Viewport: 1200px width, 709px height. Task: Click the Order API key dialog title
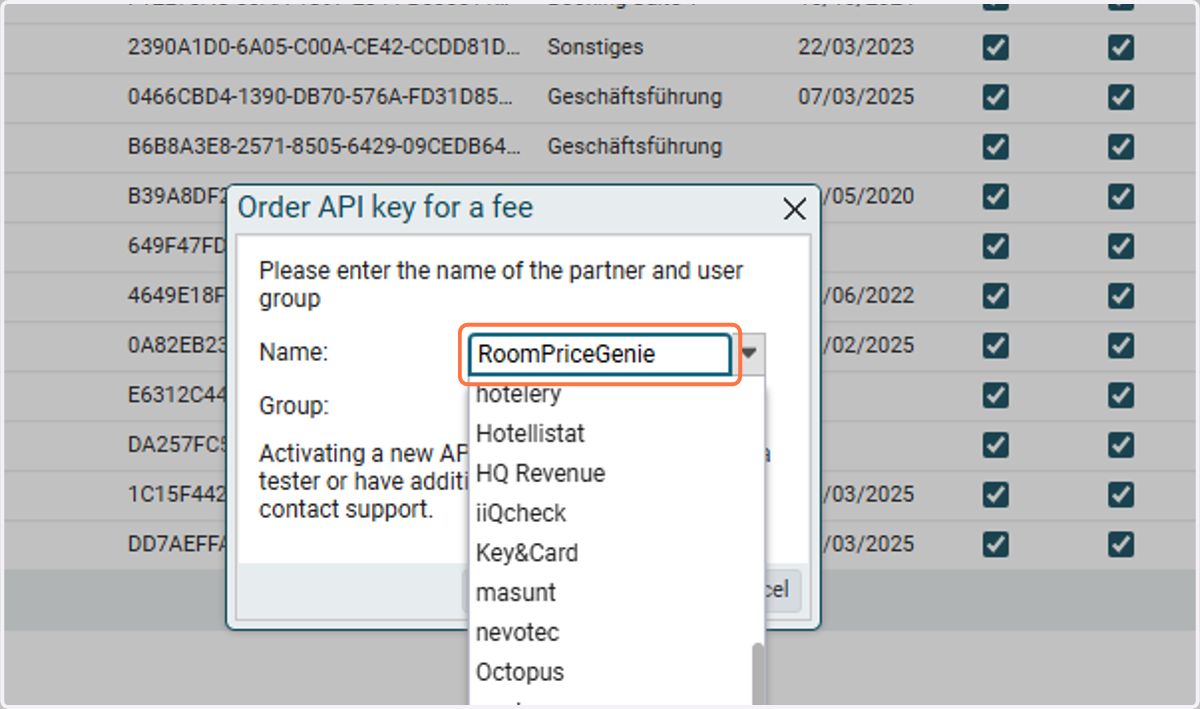pos(385,208)
